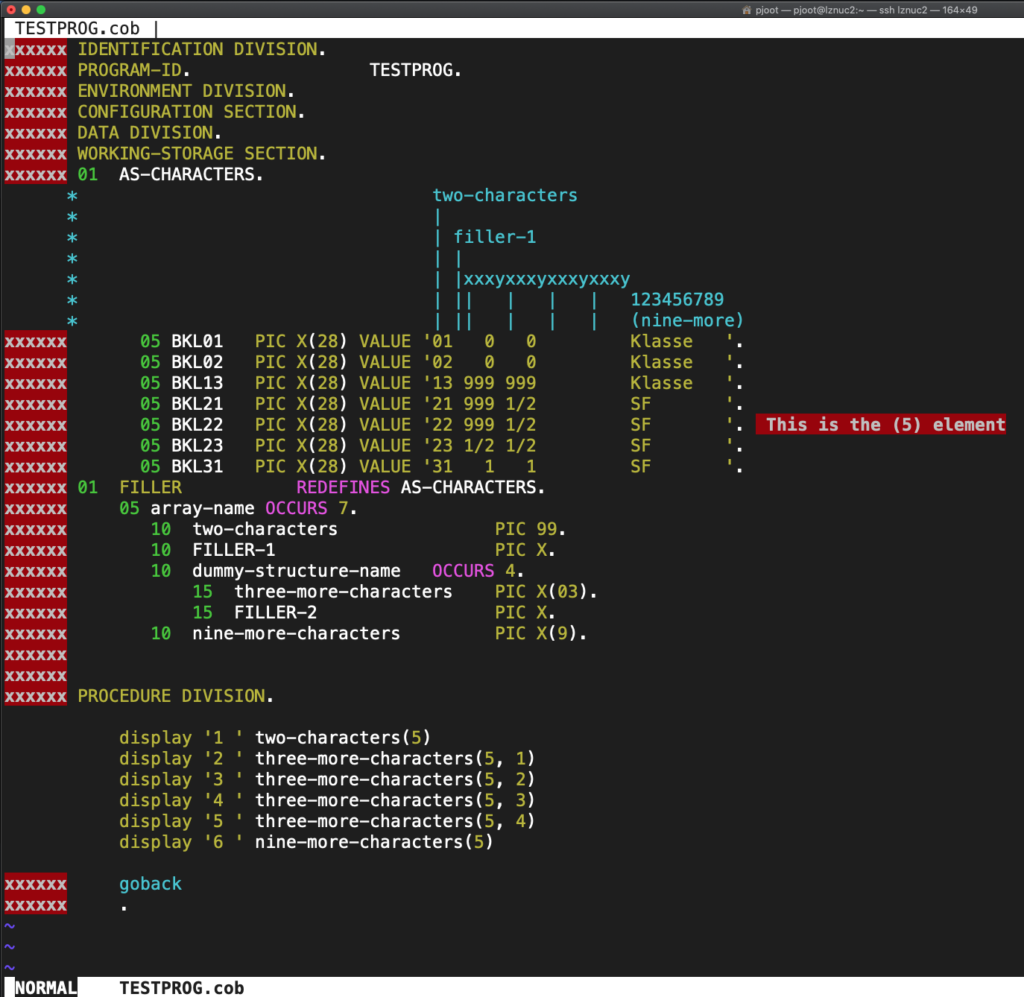Click 'ENVIRONMENT DIVISION.' line
The image size is (1024, 997).
[x=185, y=91]
